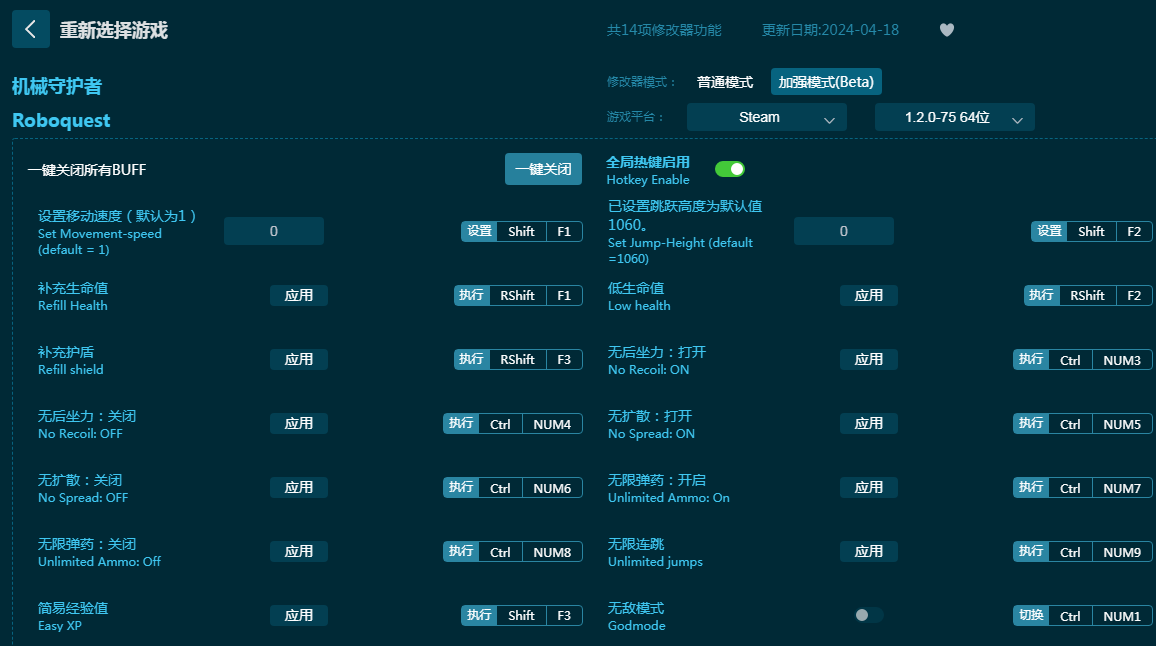Image resolution: width=1156 pixels, height=646 pixels.
Task: Apply Refill Health
Action: [299, 296]
